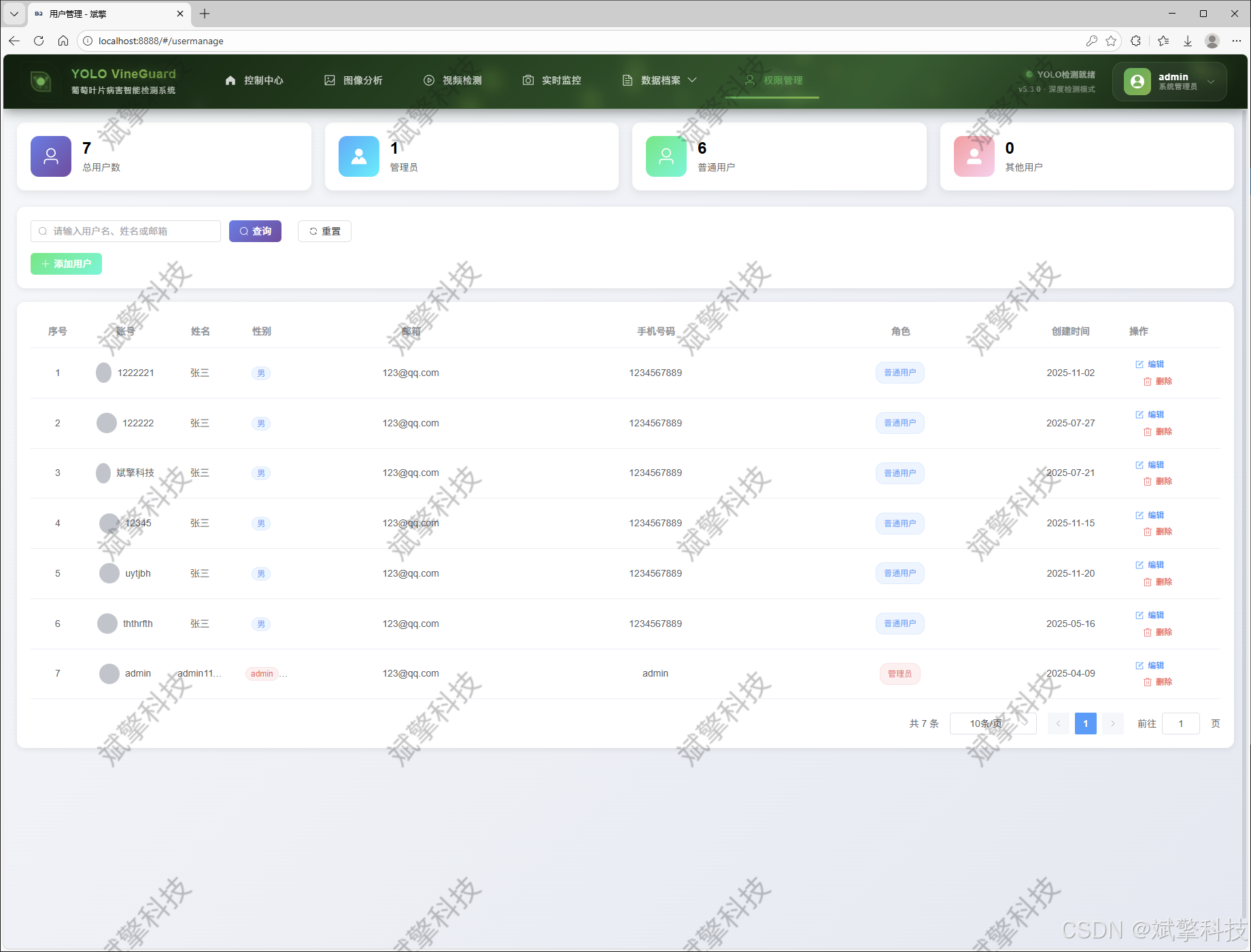Click the address bar URL

click(x=161, y=41)
